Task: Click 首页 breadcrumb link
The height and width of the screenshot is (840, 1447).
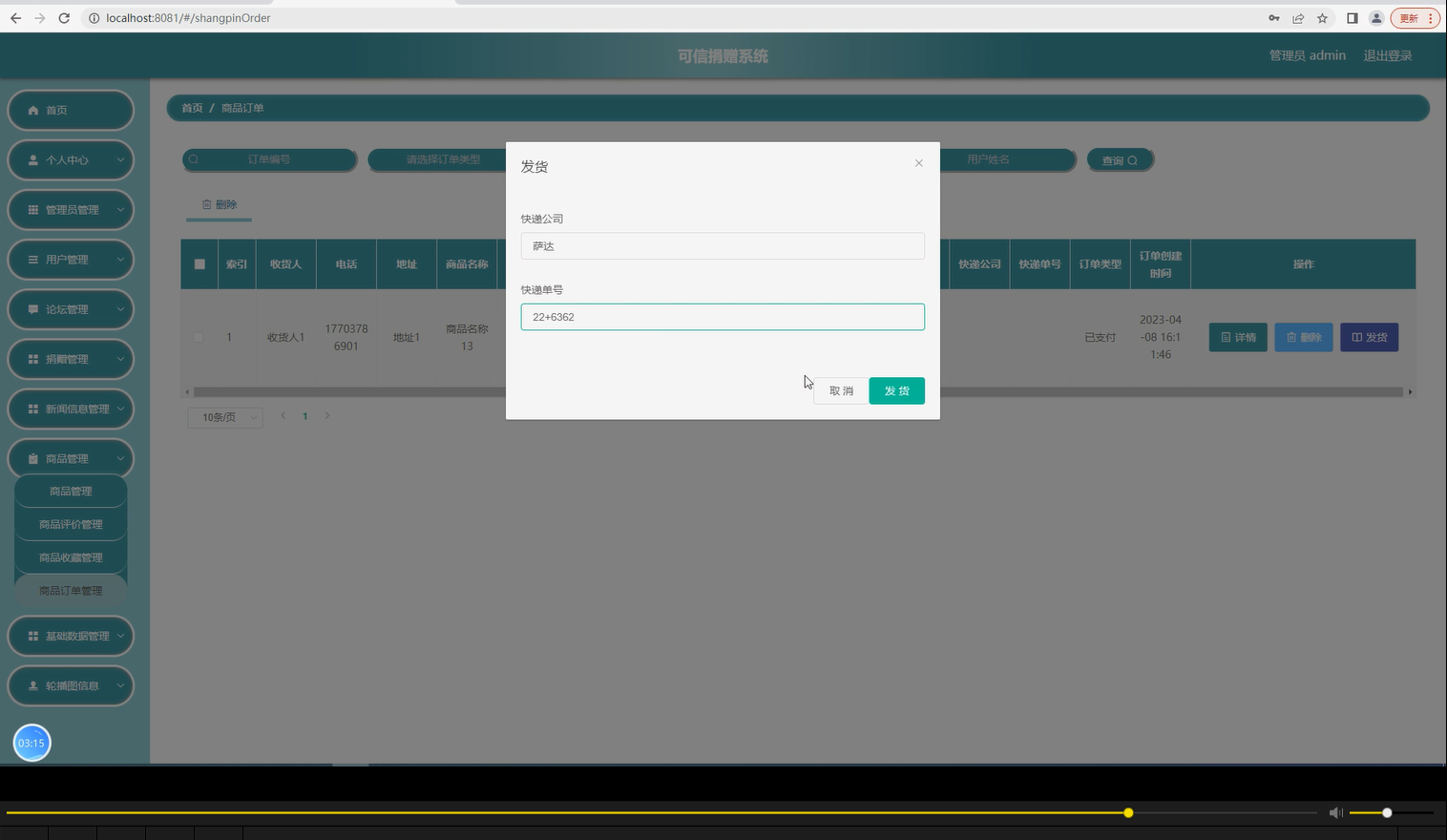Action: point(192,108)
